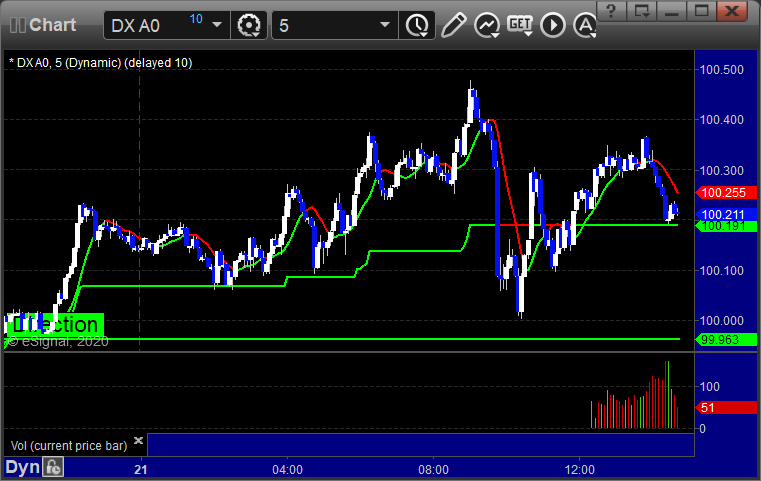Click the 100.000 price axis label

pos(721,320)
